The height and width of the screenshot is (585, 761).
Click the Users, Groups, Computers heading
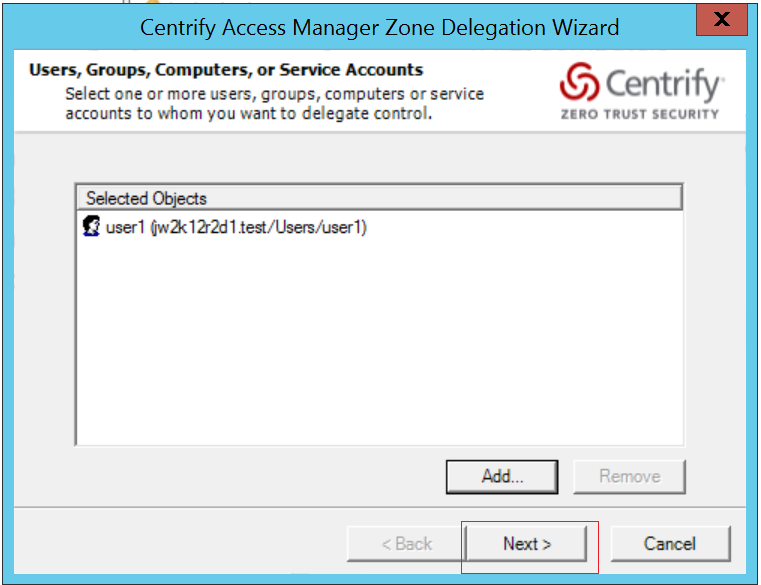[226, 70]
